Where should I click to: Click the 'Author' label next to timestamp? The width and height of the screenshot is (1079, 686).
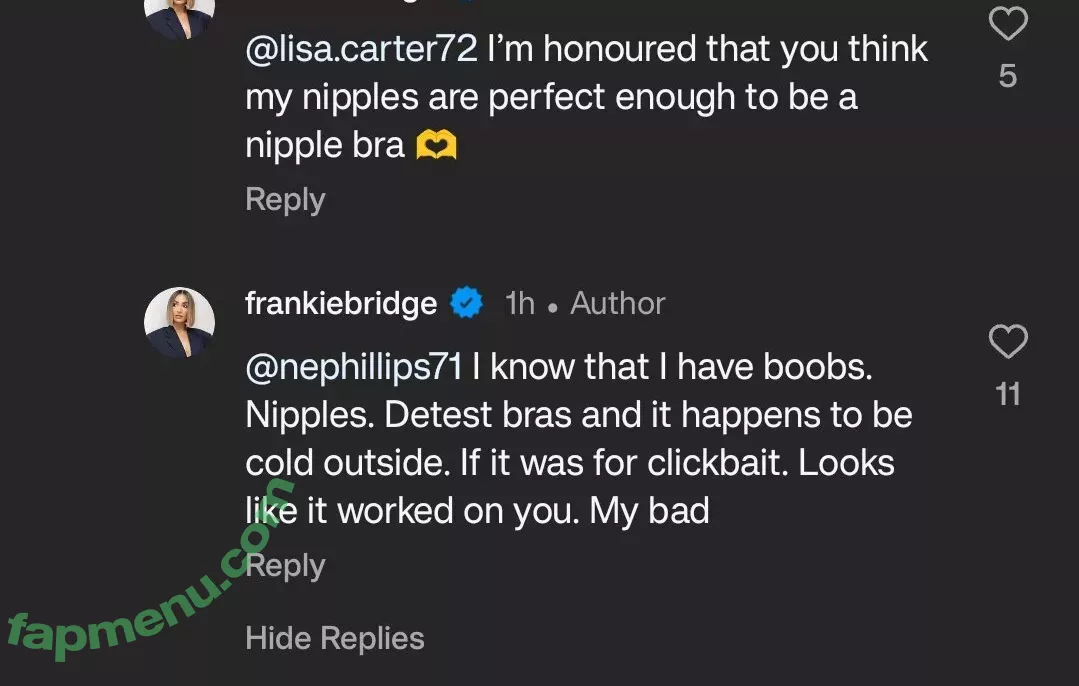[x=617, y=304]
